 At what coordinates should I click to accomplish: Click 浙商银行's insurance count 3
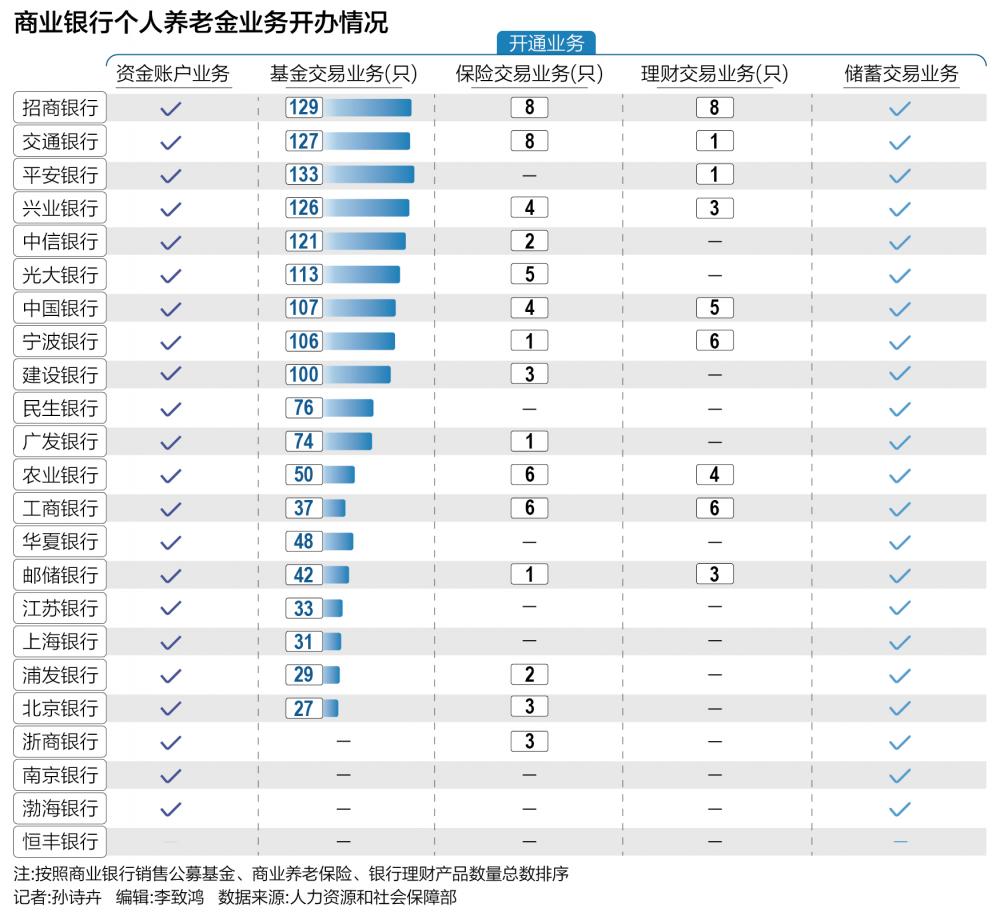pos(529,741)
